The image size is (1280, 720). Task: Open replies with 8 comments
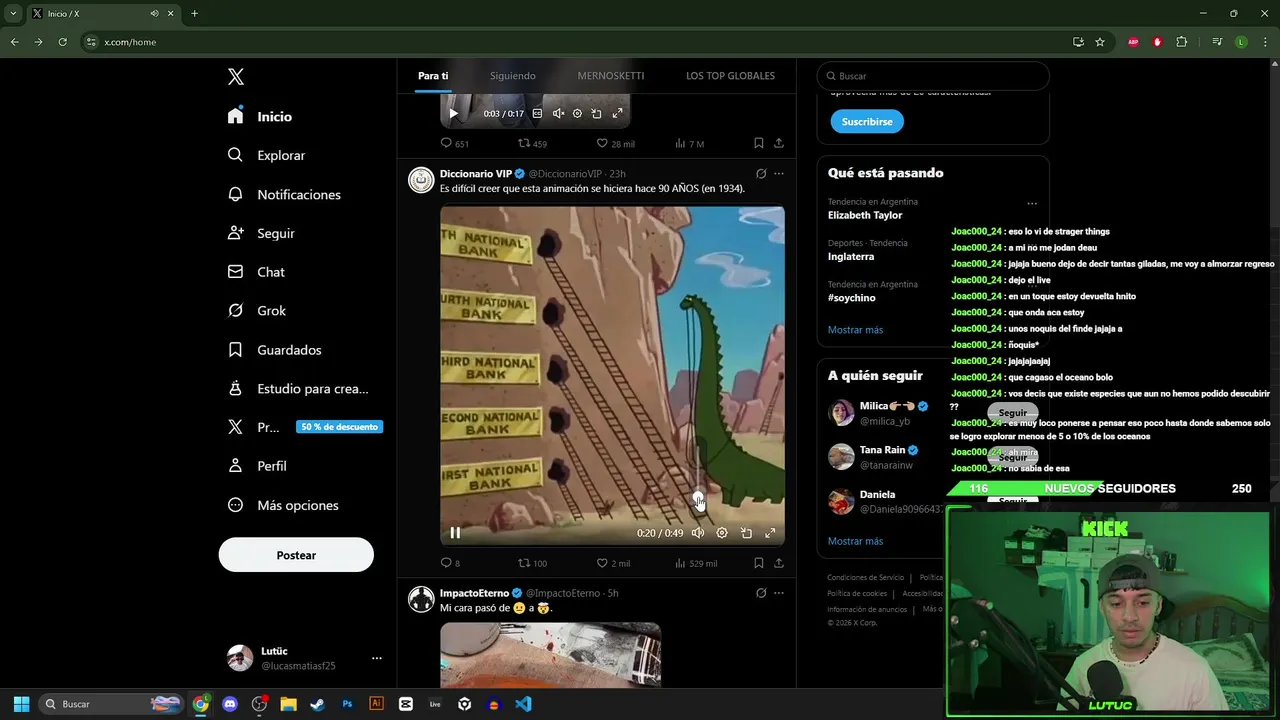pyautogui.click(x=451, y=563)
